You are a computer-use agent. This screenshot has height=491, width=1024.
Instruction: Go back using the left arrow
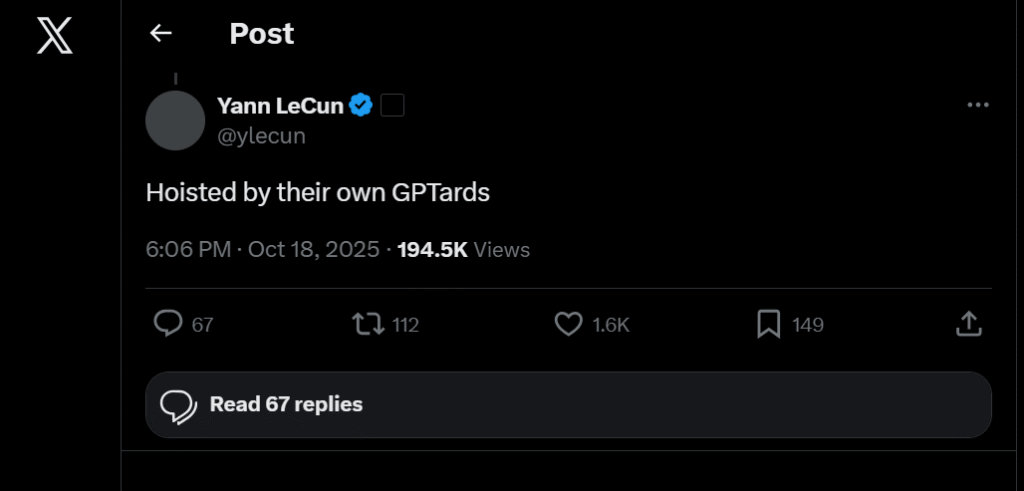[x=160, y=34]
